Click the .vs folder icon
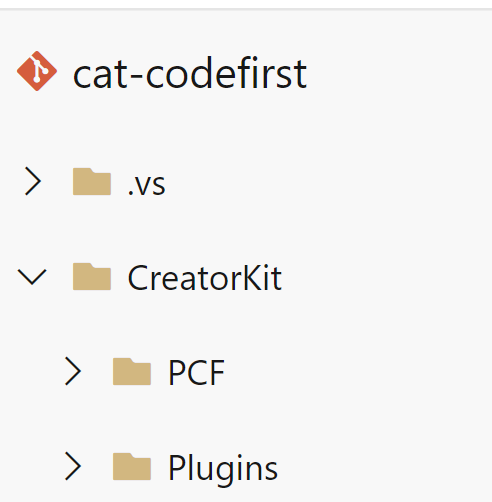Image resolution: width=492 pixels, height=502 pixels. coord(92,182)
